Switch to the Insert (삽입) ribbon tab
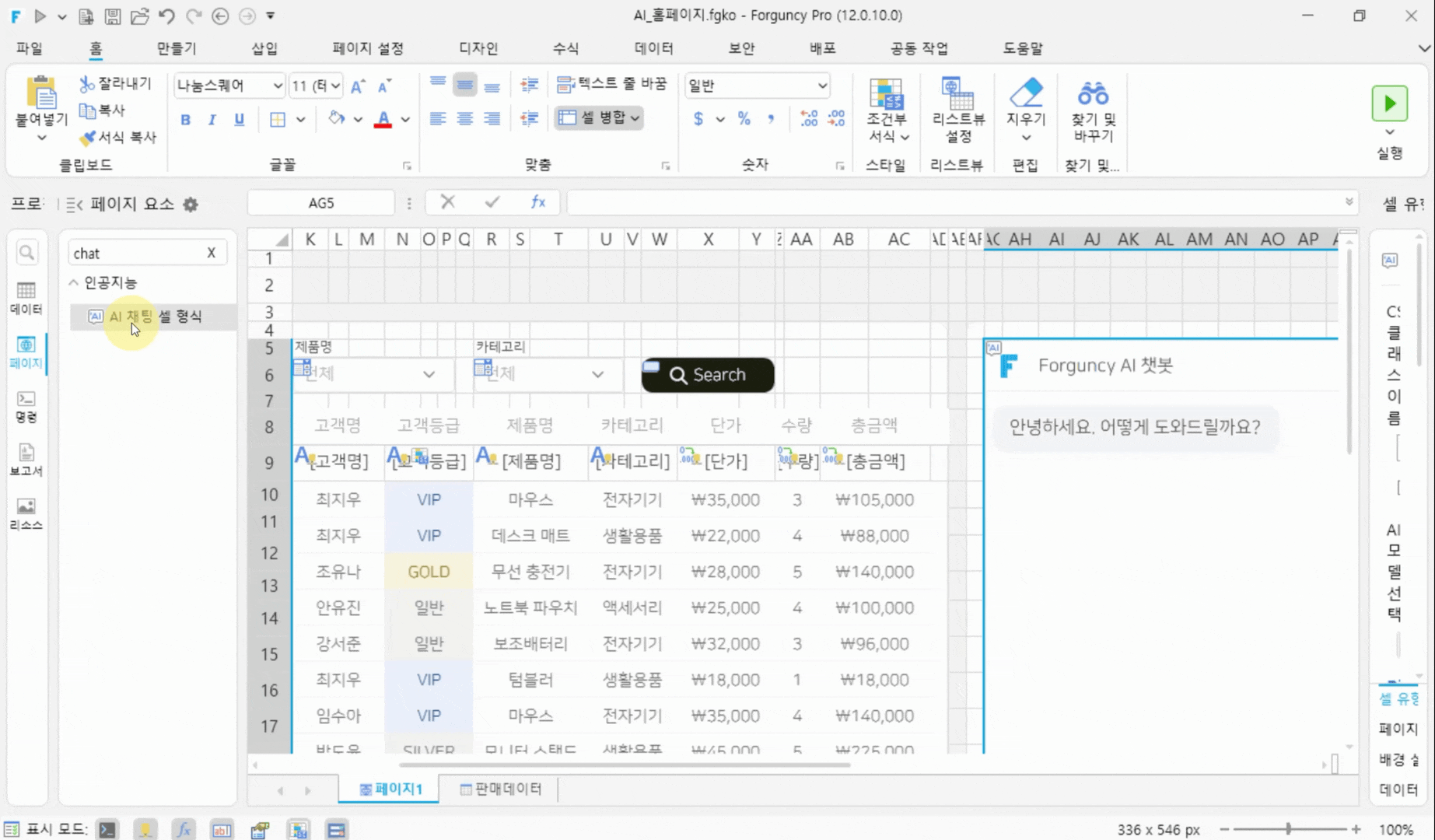The width and height of the screenshot is (1435, 840). coord(264,48)
